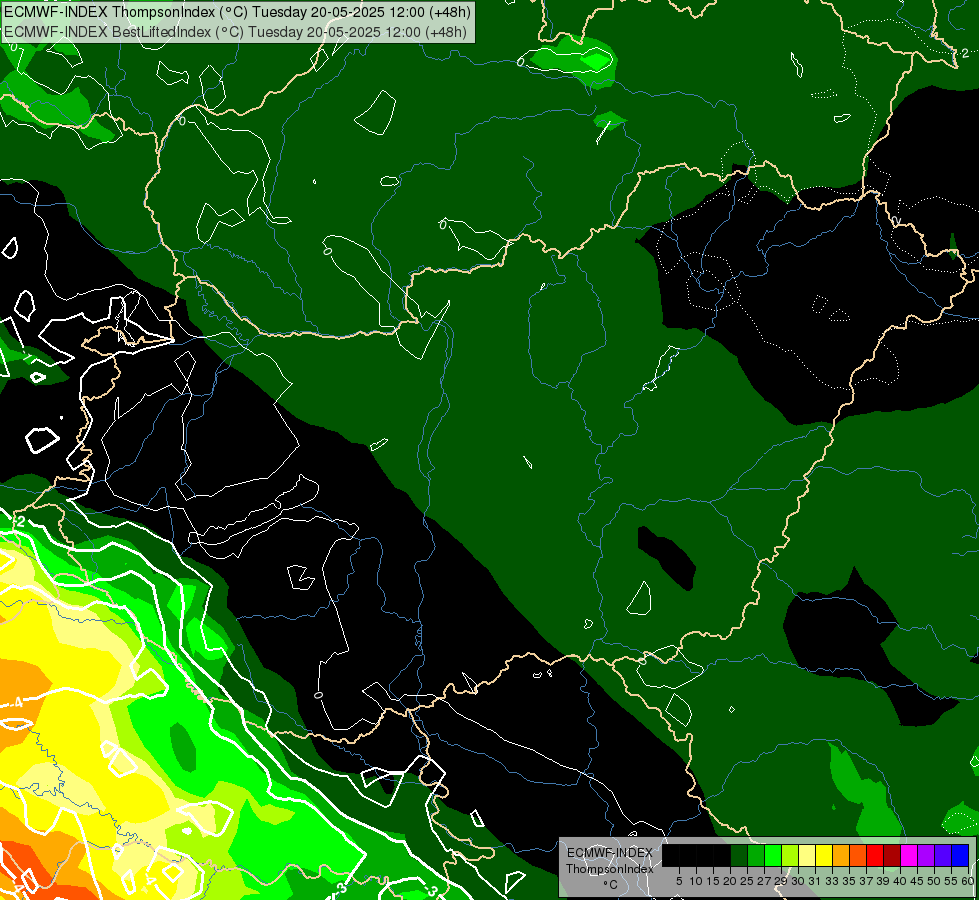The height and width of the screenshot is (900, 979).
Task: Pick the purple 45–50 legend swatch
Action: point(926,855)
